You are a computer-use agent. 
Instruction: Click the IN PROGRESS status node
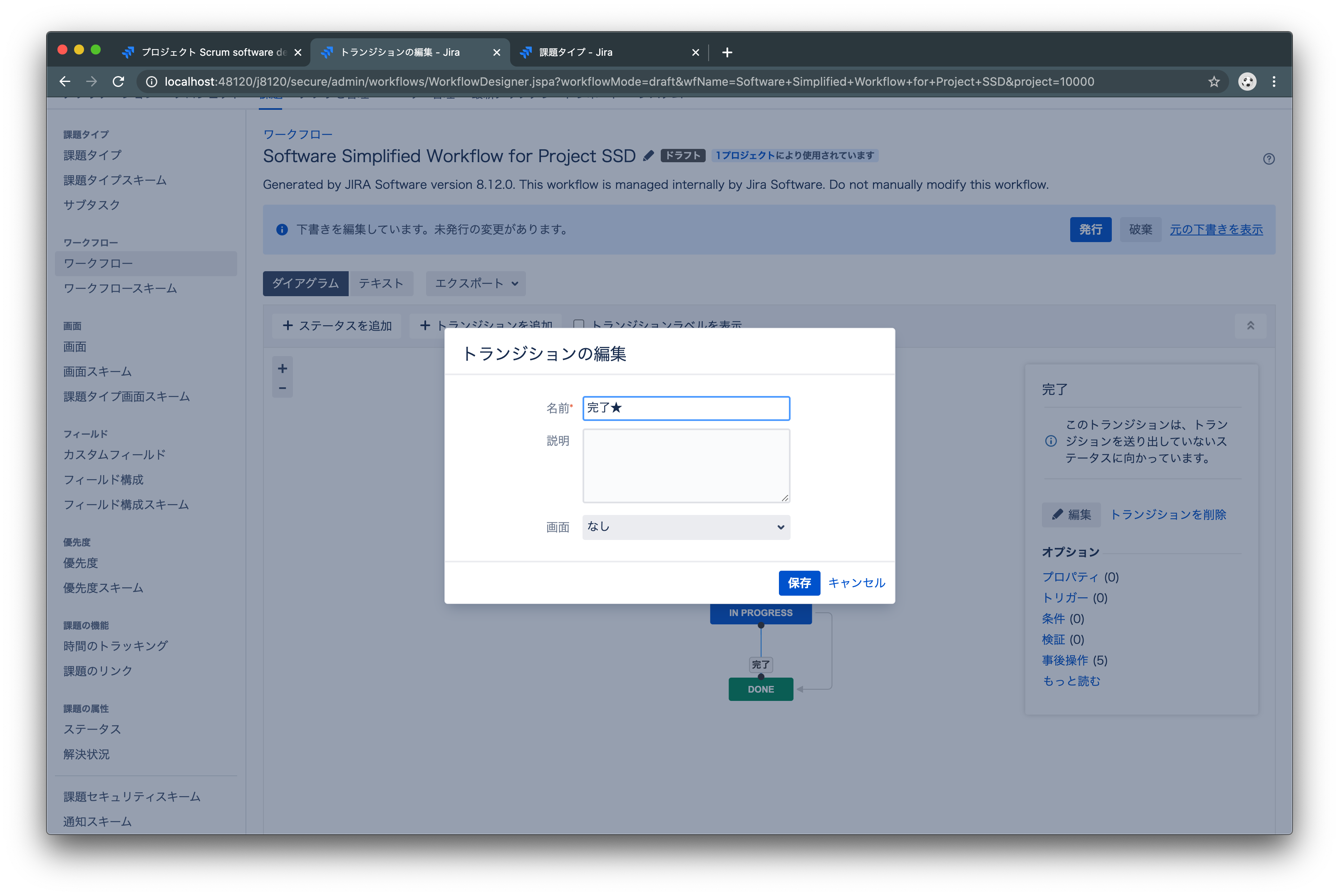point(761,613)
